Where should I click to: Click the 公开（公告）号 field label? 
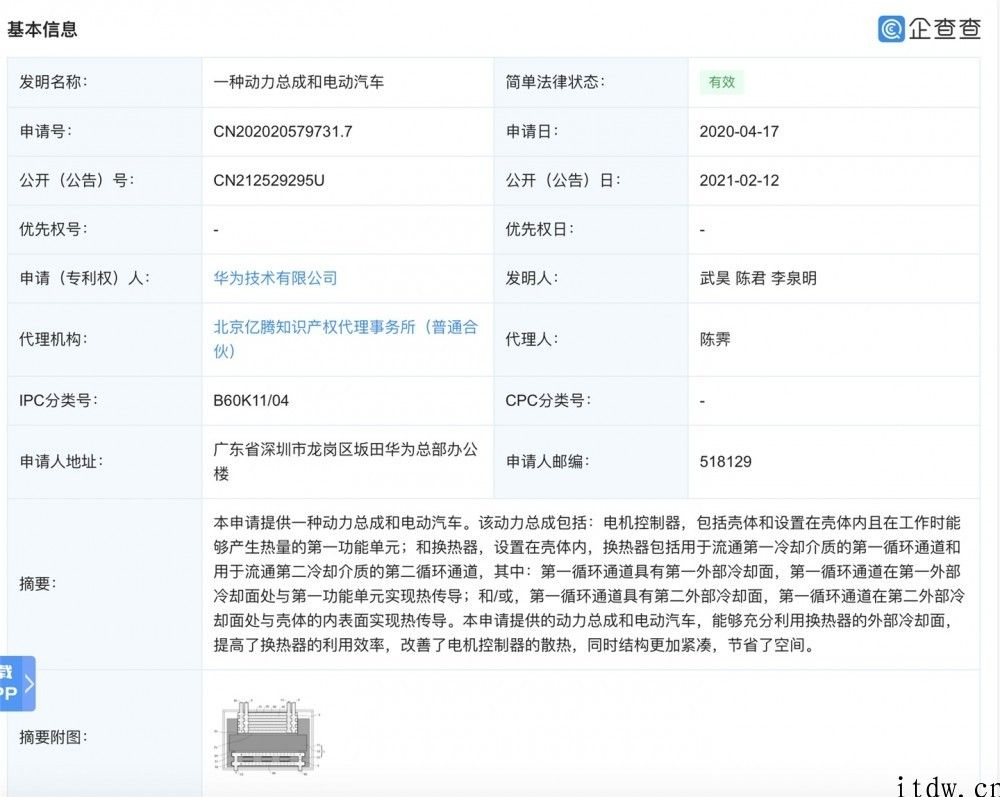tap(77, 180)
